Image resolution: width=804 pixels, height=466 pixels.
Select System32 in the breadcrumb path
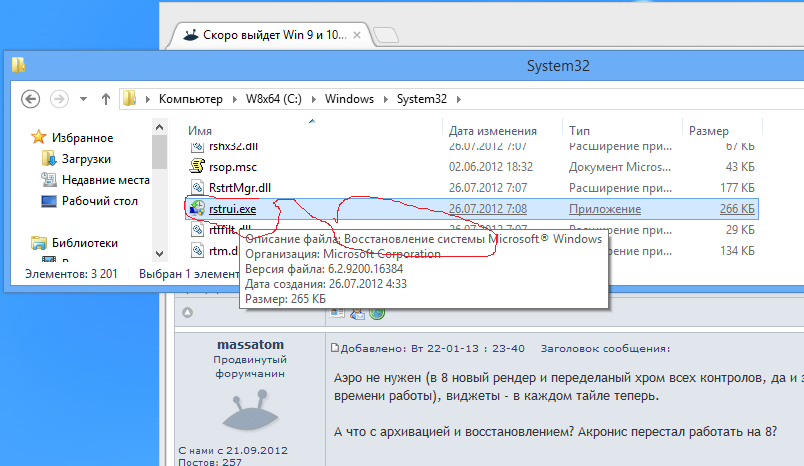(421, 99)
